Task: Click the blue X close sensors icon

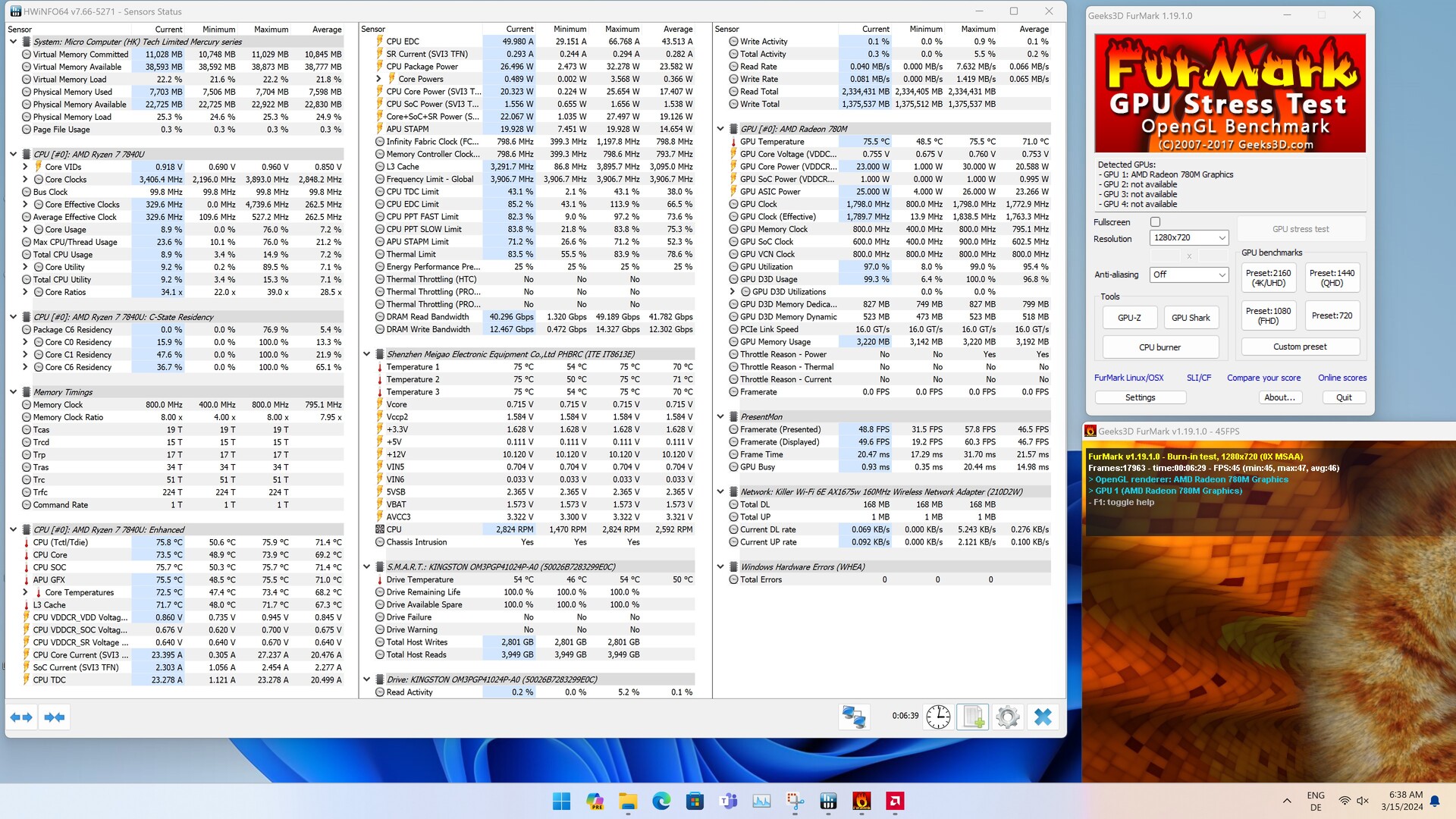Action: tap(1043, 717)
